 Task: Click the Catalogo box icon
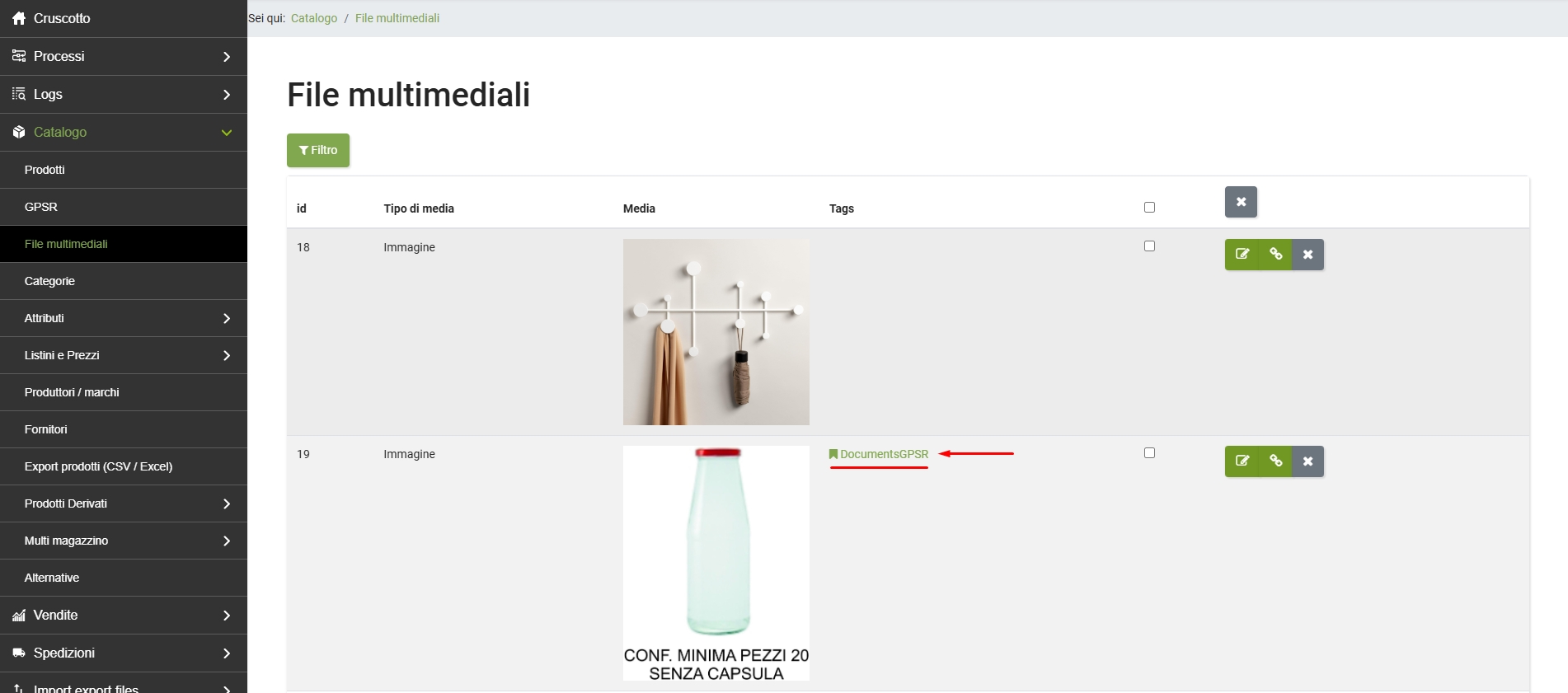tap(19, 132)
